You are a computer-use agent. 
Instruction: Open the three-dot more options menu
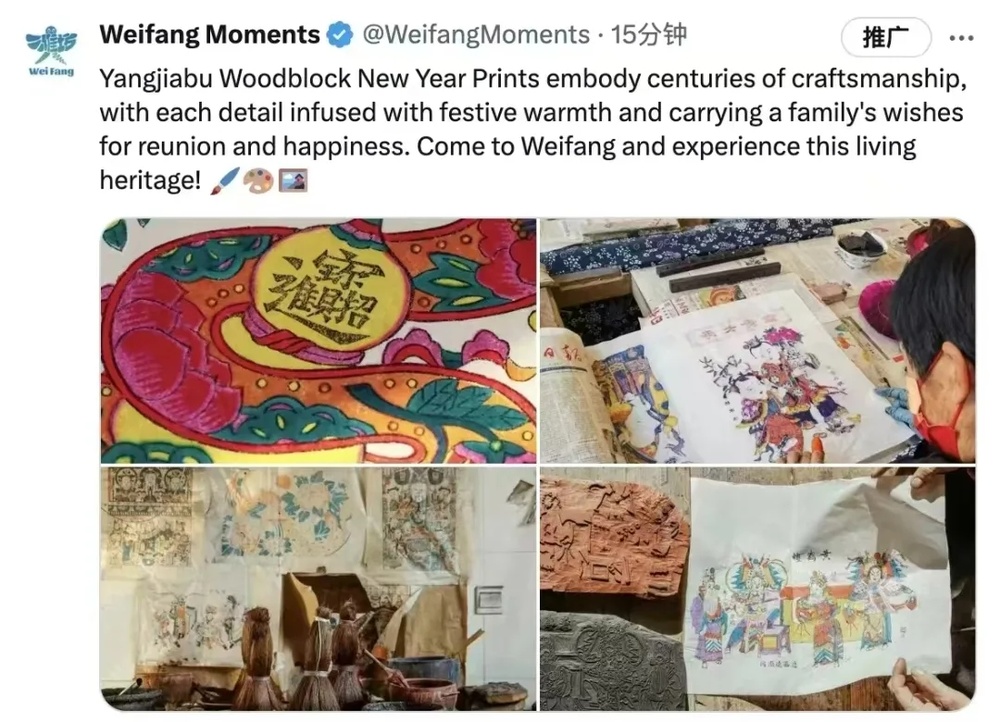[x=961, y=38]
